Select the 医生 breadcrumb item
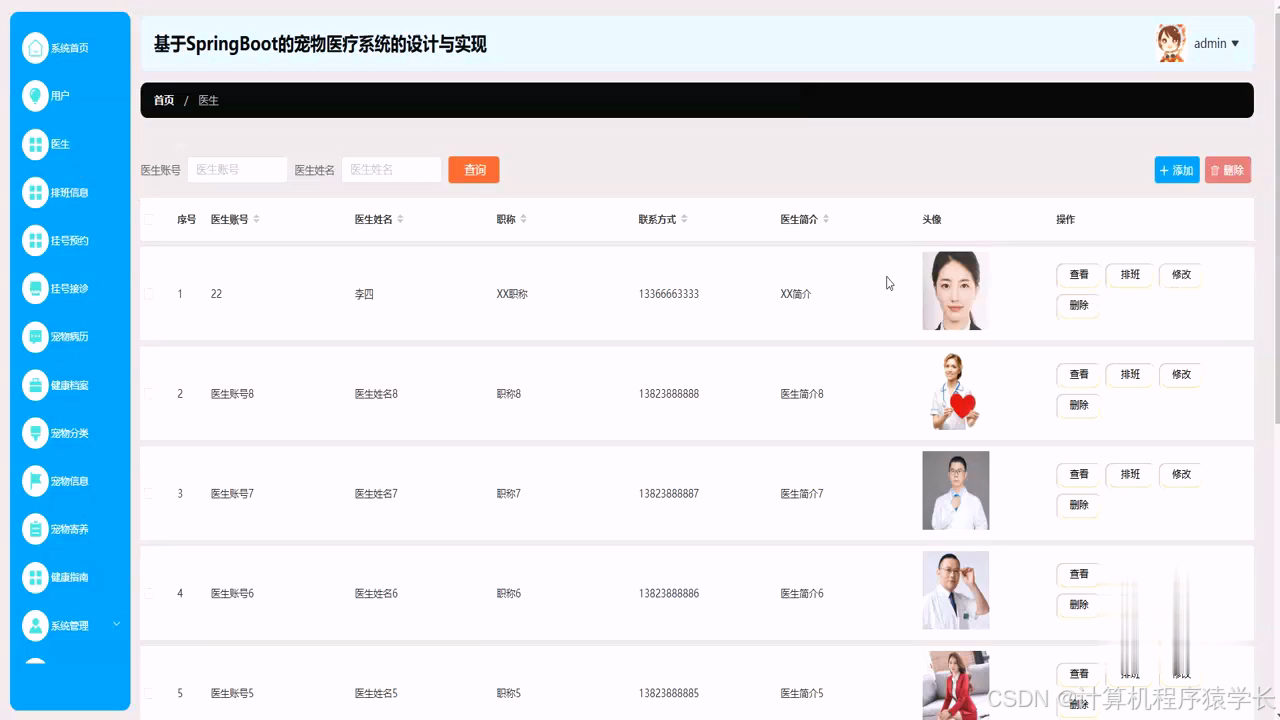1280x720 pixels. [x=209, y=100]
